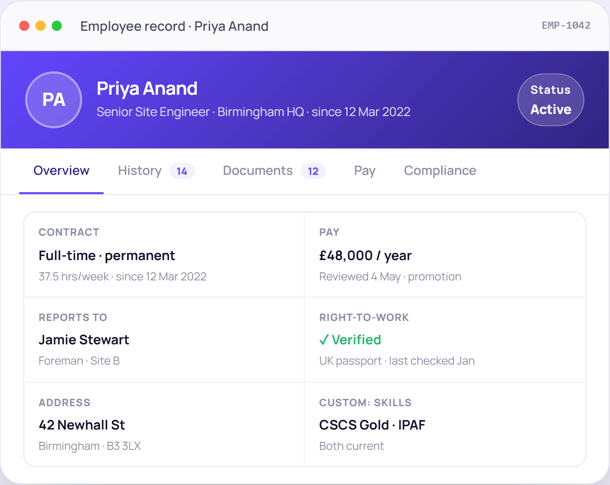
Task: Click the Birmingham · B3 3LX postcode line
Action: [89, 446]
